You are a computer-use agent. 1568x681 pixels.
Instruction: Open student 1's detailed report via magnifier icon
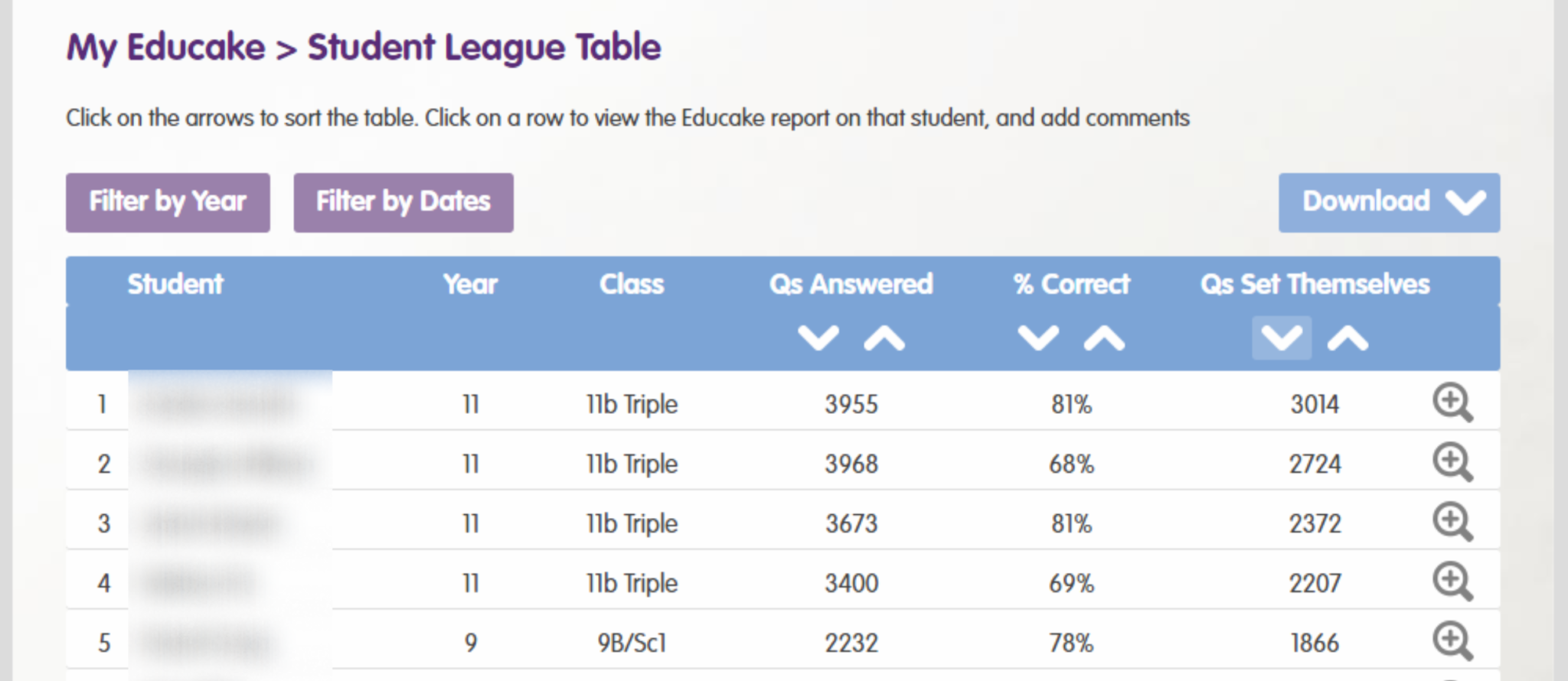click(x=1453, y=403)
